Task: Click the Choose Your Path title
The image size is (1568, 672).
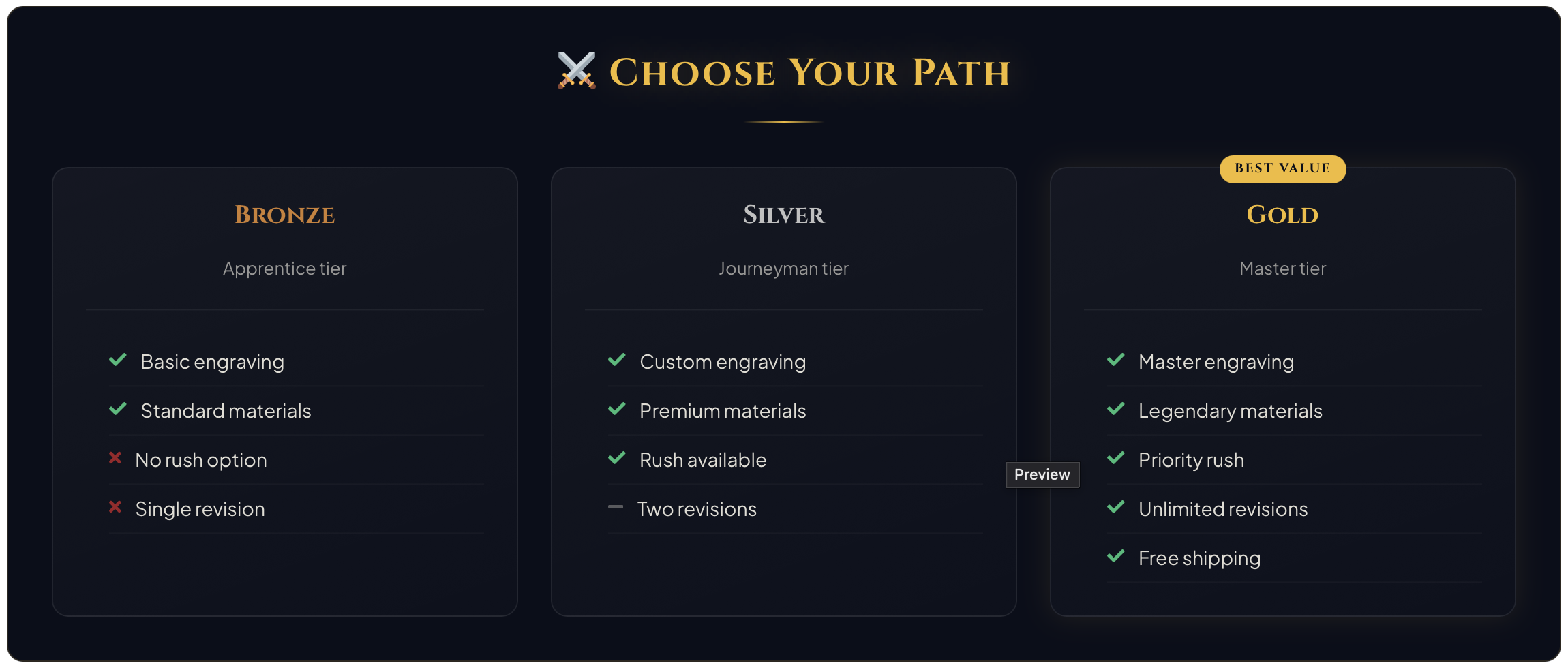Action: (809, 72)
